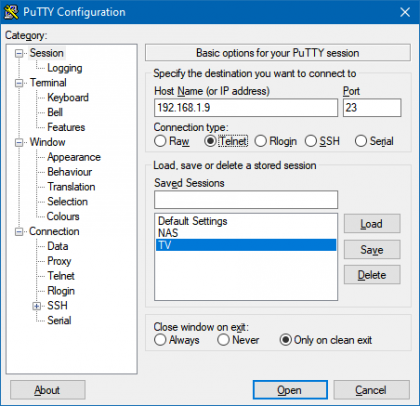Open the Proxy settings category
420x406 pixels.
(x=59, y=261)
